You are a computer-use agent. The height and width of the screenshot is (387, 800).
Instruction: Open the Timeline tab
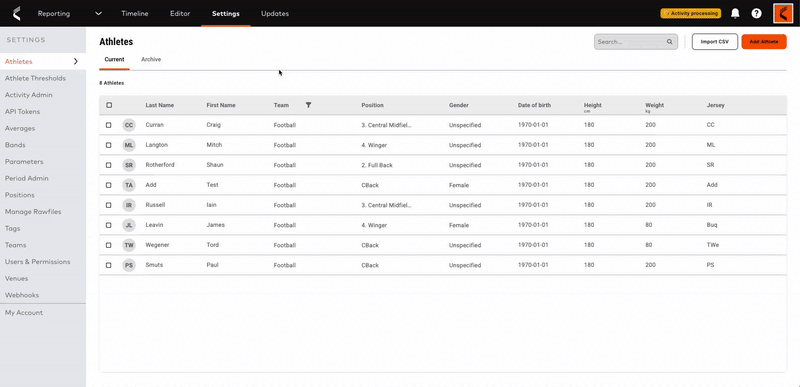(135, 14)
